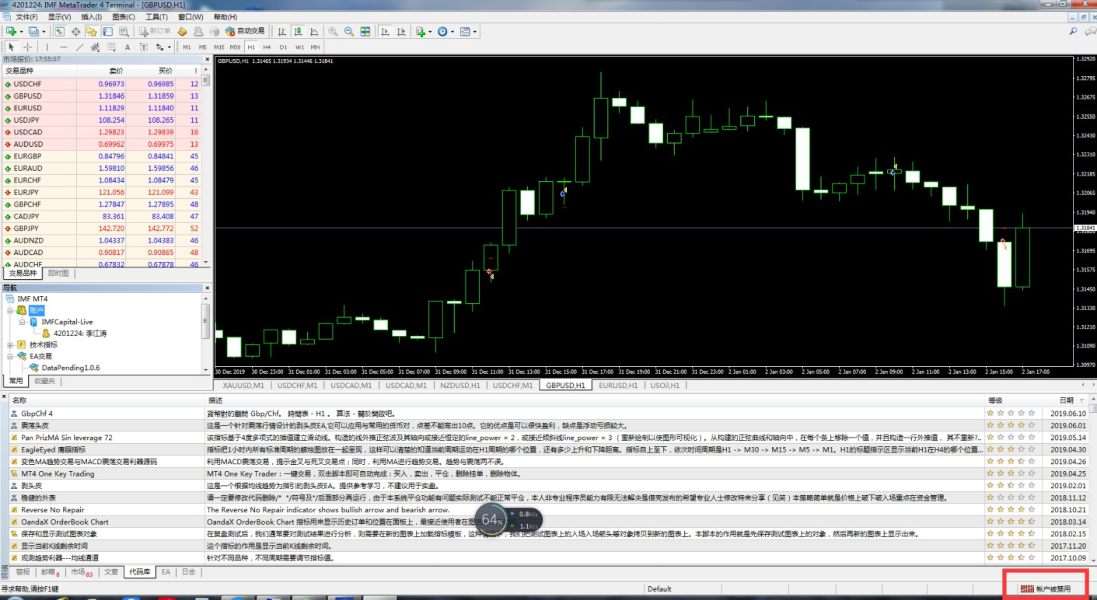Viewport: 1097px width, 600px height.
Task: Open the new chart dropdown arrow
Action: 21,31
